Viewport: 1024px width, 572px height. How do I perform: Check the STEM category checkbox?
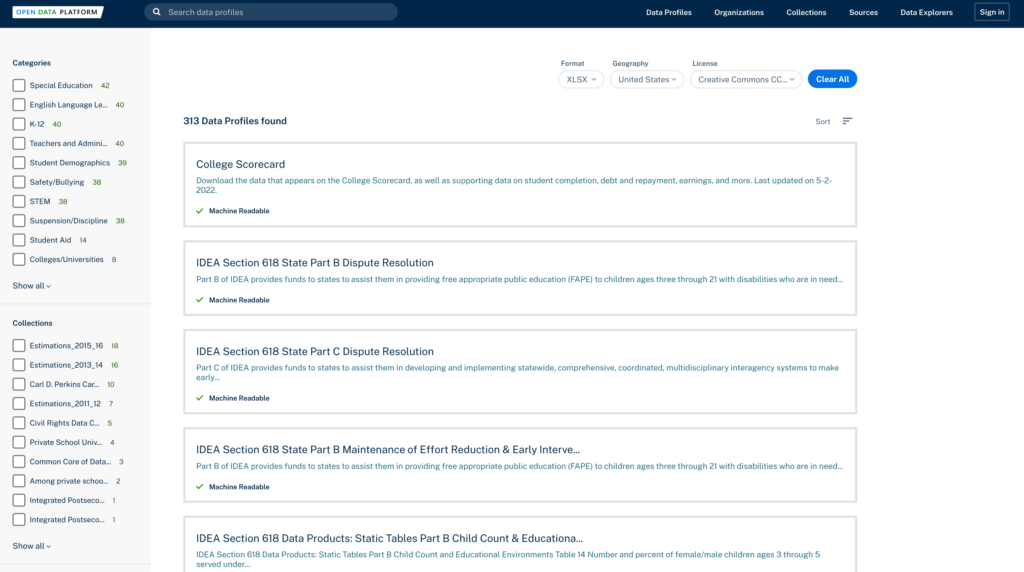19,201
